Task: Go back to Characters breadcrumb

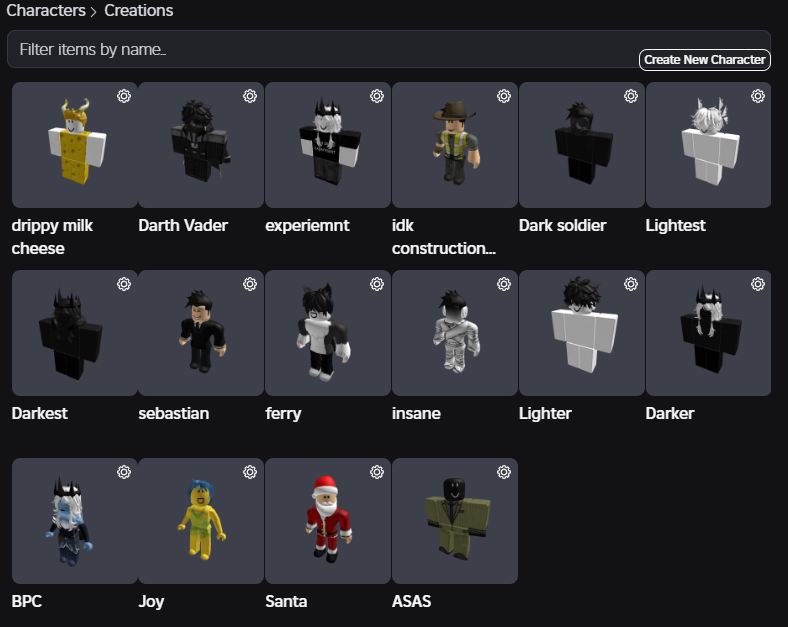Action: coord(46,11)
